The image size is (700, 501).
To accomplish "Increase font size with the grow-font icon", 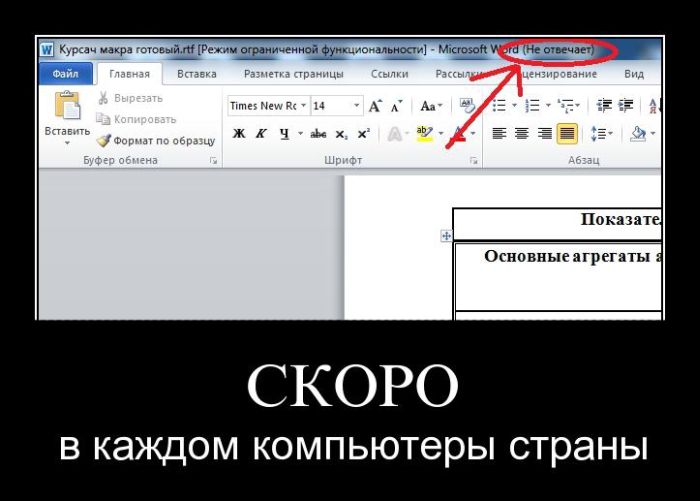I will 375,106.
